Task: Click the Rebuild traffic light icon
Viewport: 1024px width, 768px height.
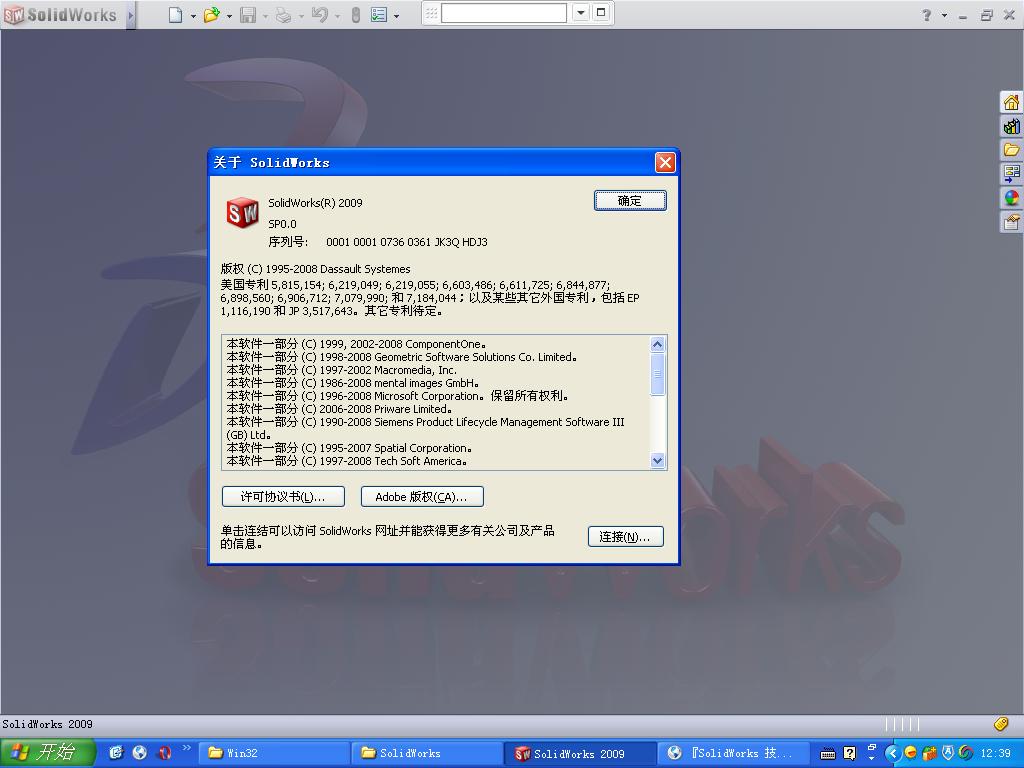Action: point(355,14)
